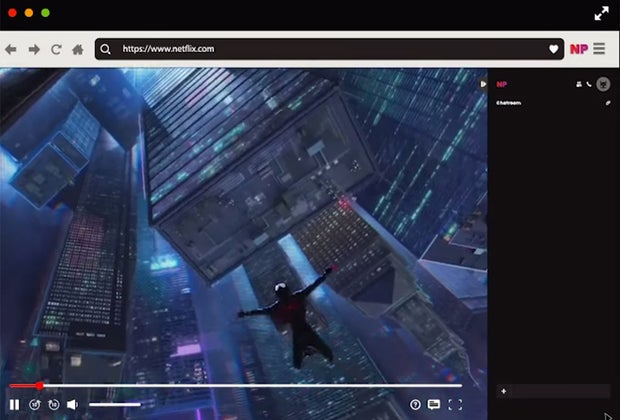The image size is (620, 420).
Task: Pause the video playback
Action: click(15, 404)
